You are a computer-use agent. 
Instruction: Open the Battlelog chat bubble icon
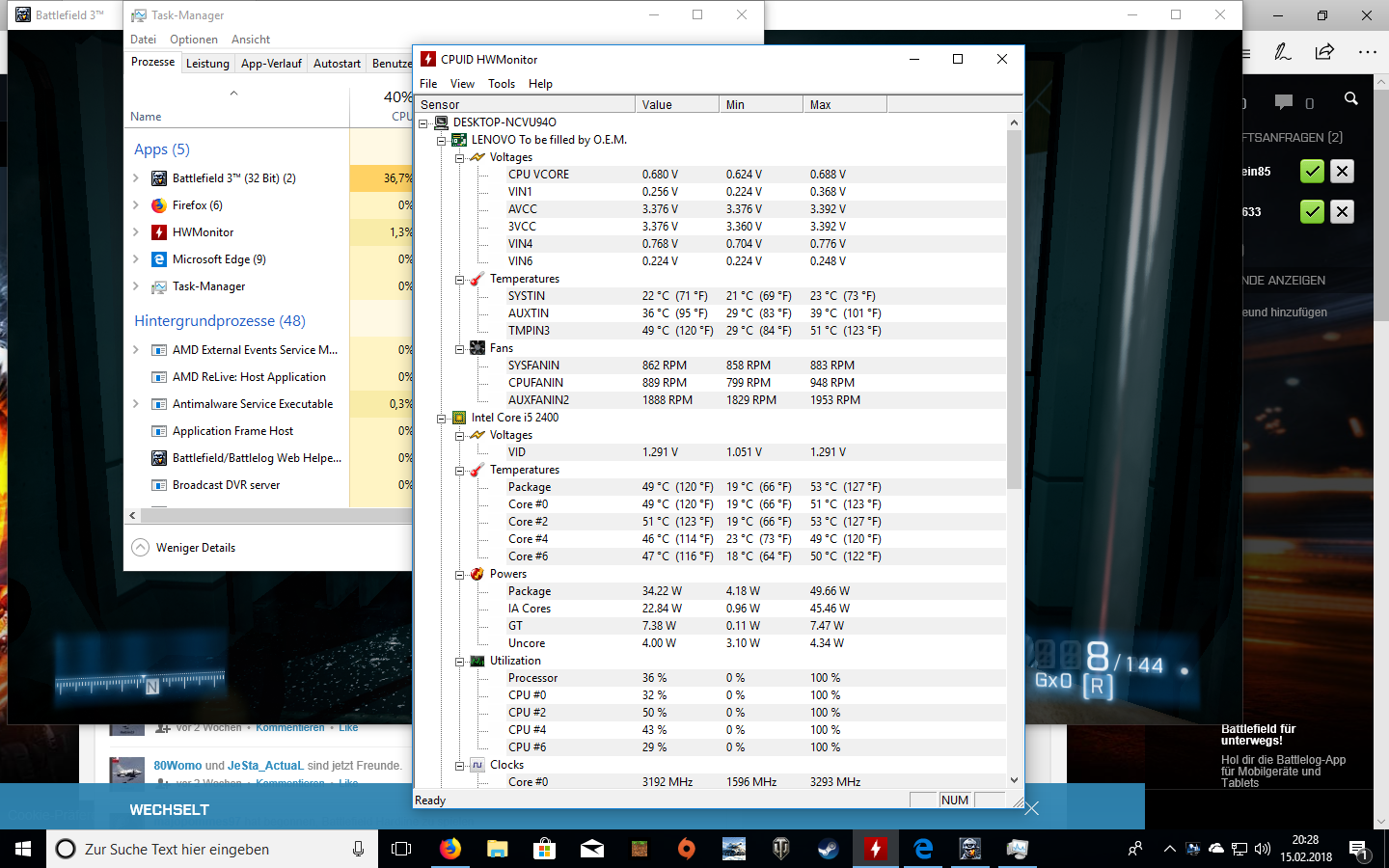coord(1284,101)
